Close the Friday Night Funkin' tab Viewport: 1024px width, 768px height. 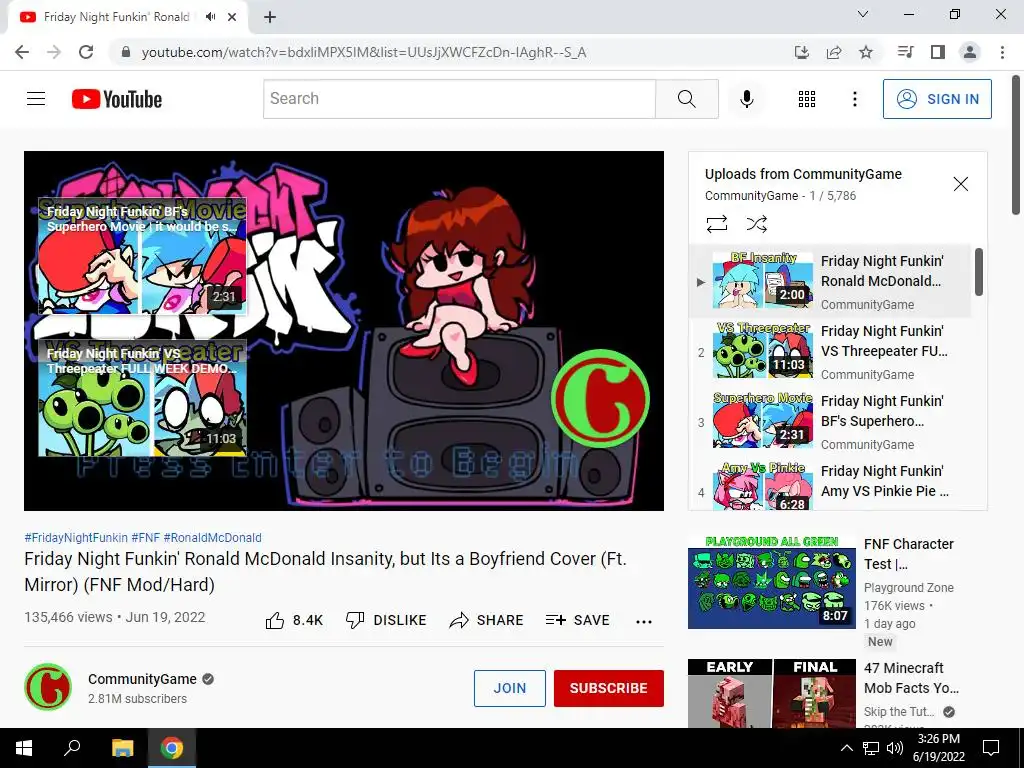pyautogui.click(x=232, y=18)
